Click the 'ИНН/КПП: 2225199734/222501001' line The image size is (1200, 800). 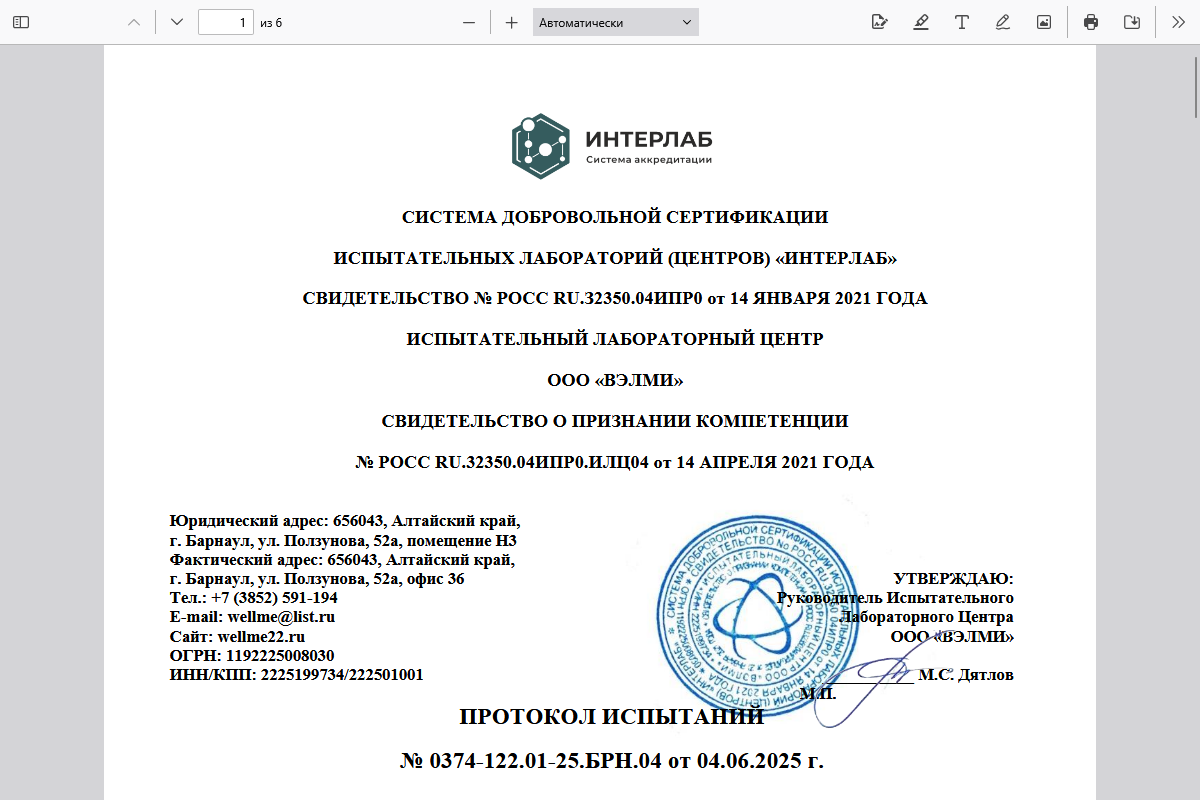[297, 675]
